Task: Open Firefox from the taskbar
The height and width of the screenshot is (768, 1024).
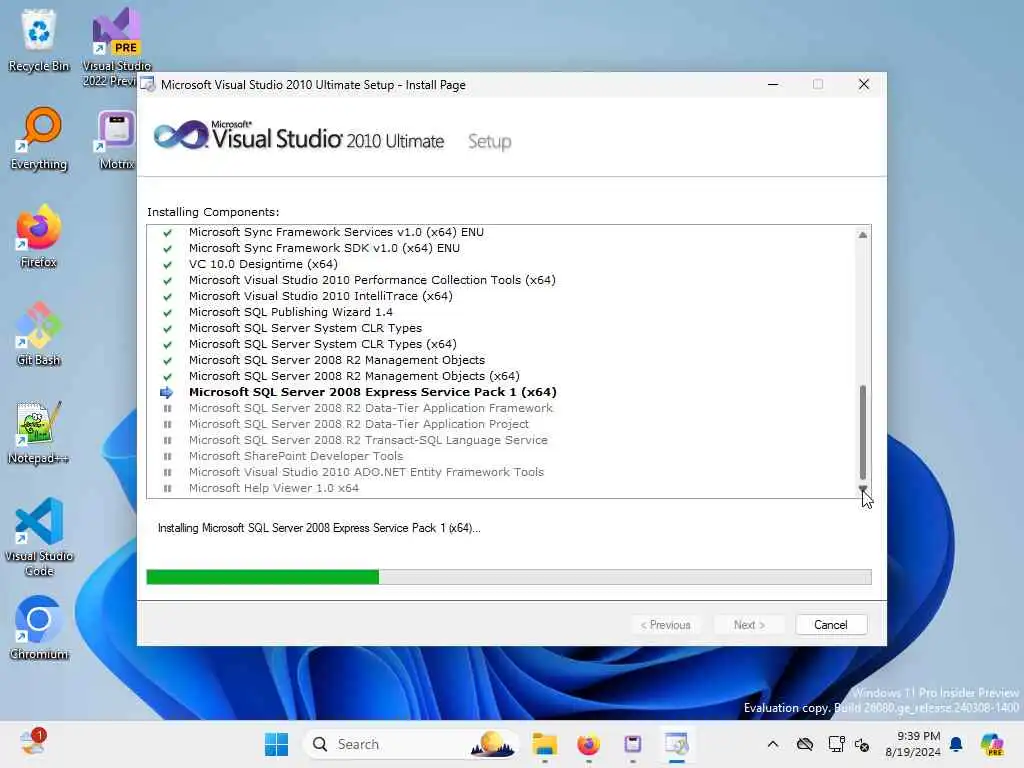Action: coord(588,744)
